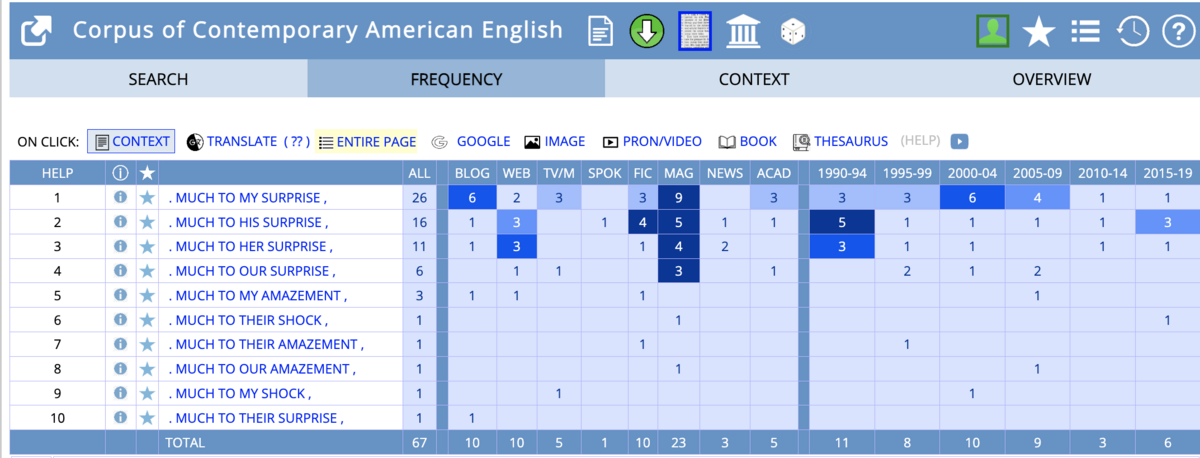Star the MUCH TO THEIR AMAZEMENT row
Screen dimensions: 1200x458
147,345
